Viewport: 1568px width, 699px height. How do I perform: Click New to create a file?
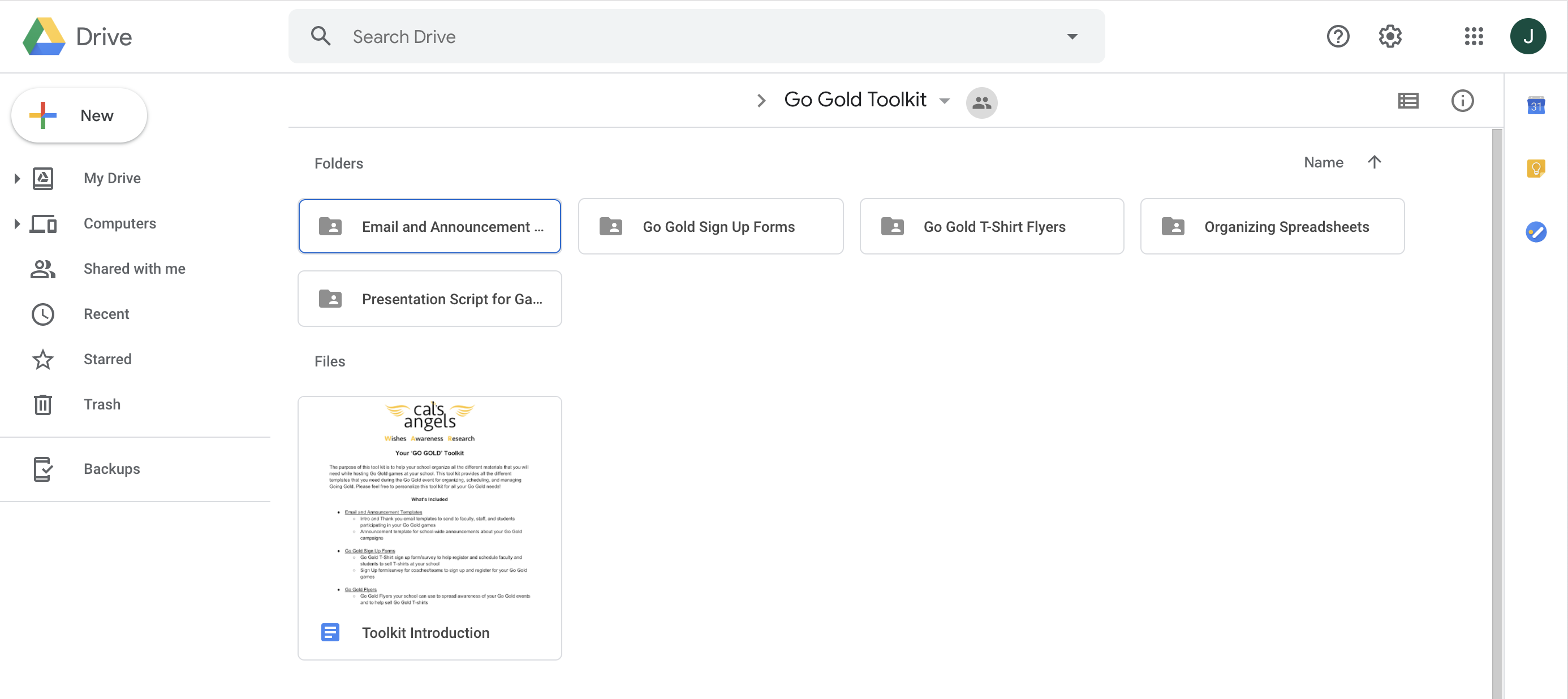pyautogui.click(x=77, y=114)
